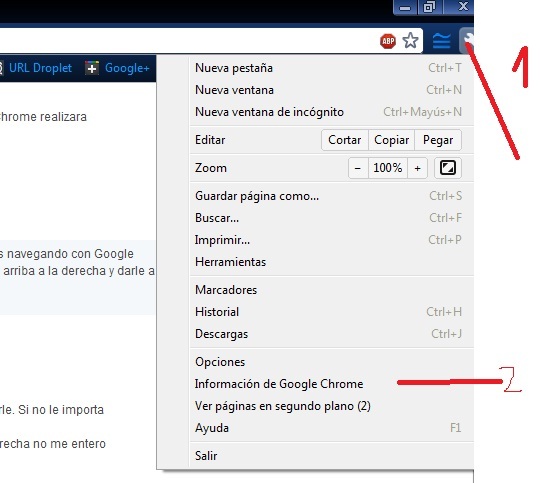Open Descargas from the menu
The width and height of the screenshot is (541, 483).
pos(332,334)
